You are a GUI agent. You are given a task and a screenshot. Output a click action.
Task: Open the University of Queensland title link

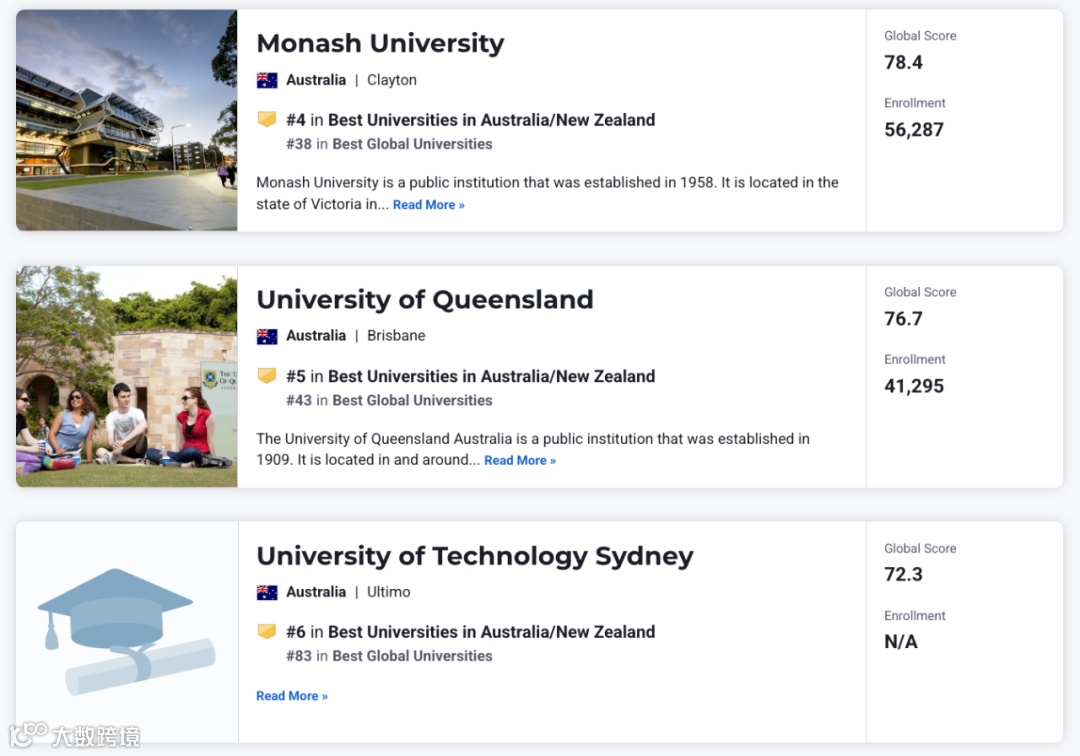[425, 300]
